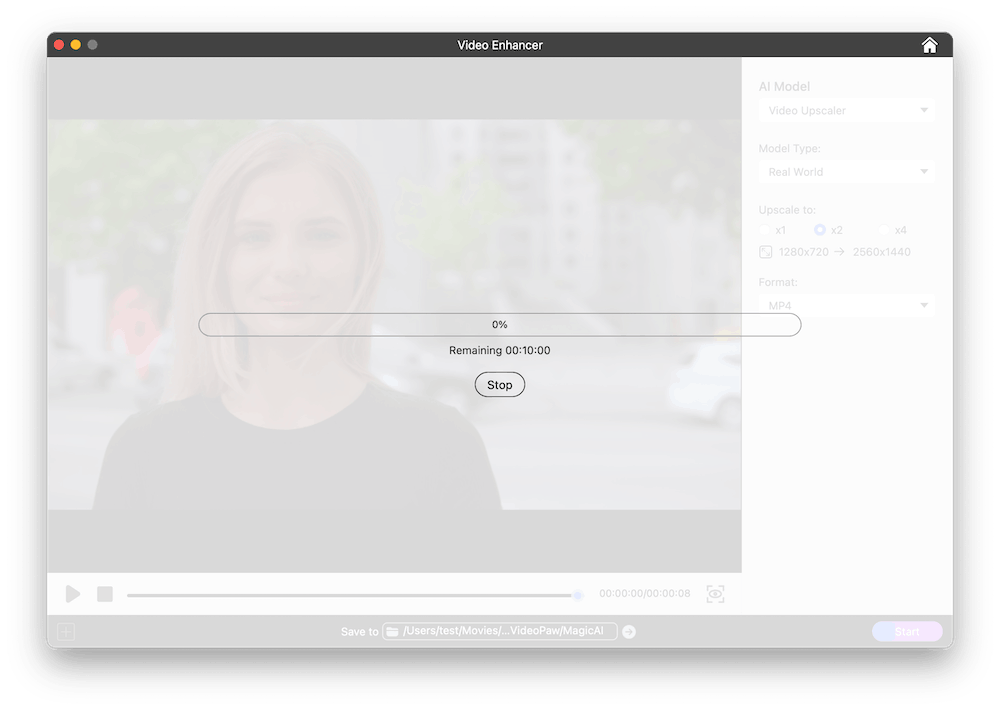
Task: Choose the x4 upscale radio button
Action: (x=884, y=230)
